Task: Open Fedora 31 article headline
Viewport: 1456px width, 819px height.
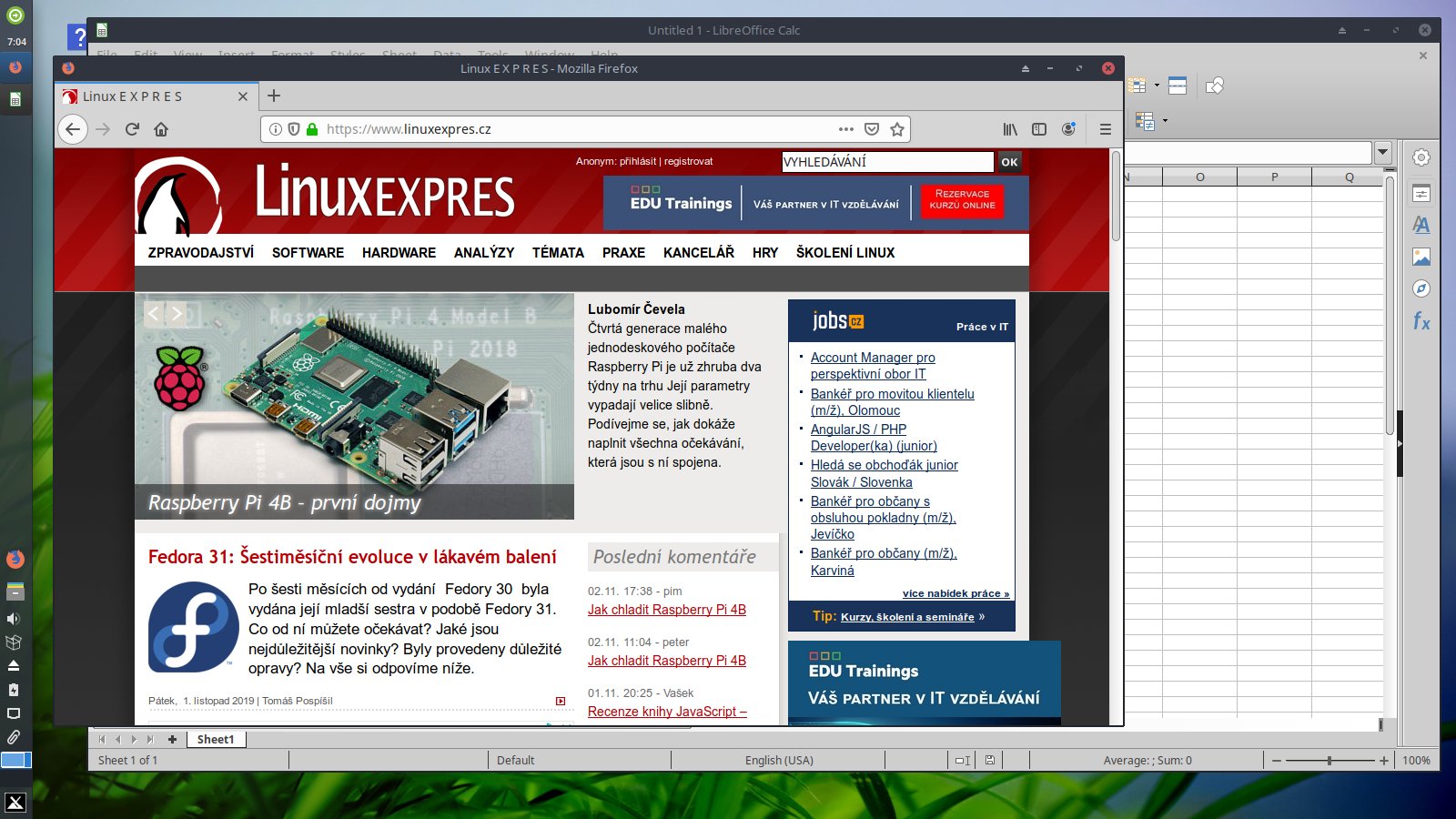Action: click(352, 557)
